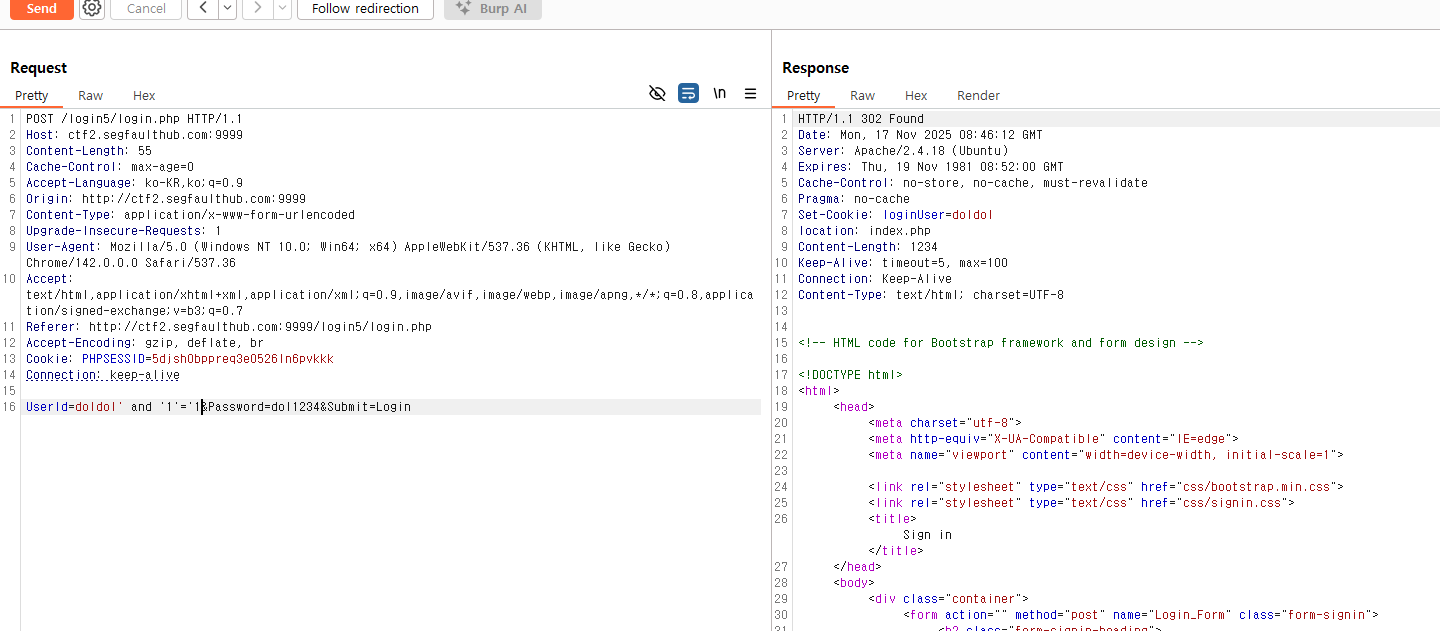Switch the Request view to Hex tab
Screen dimensions: 1440x631
144,96
